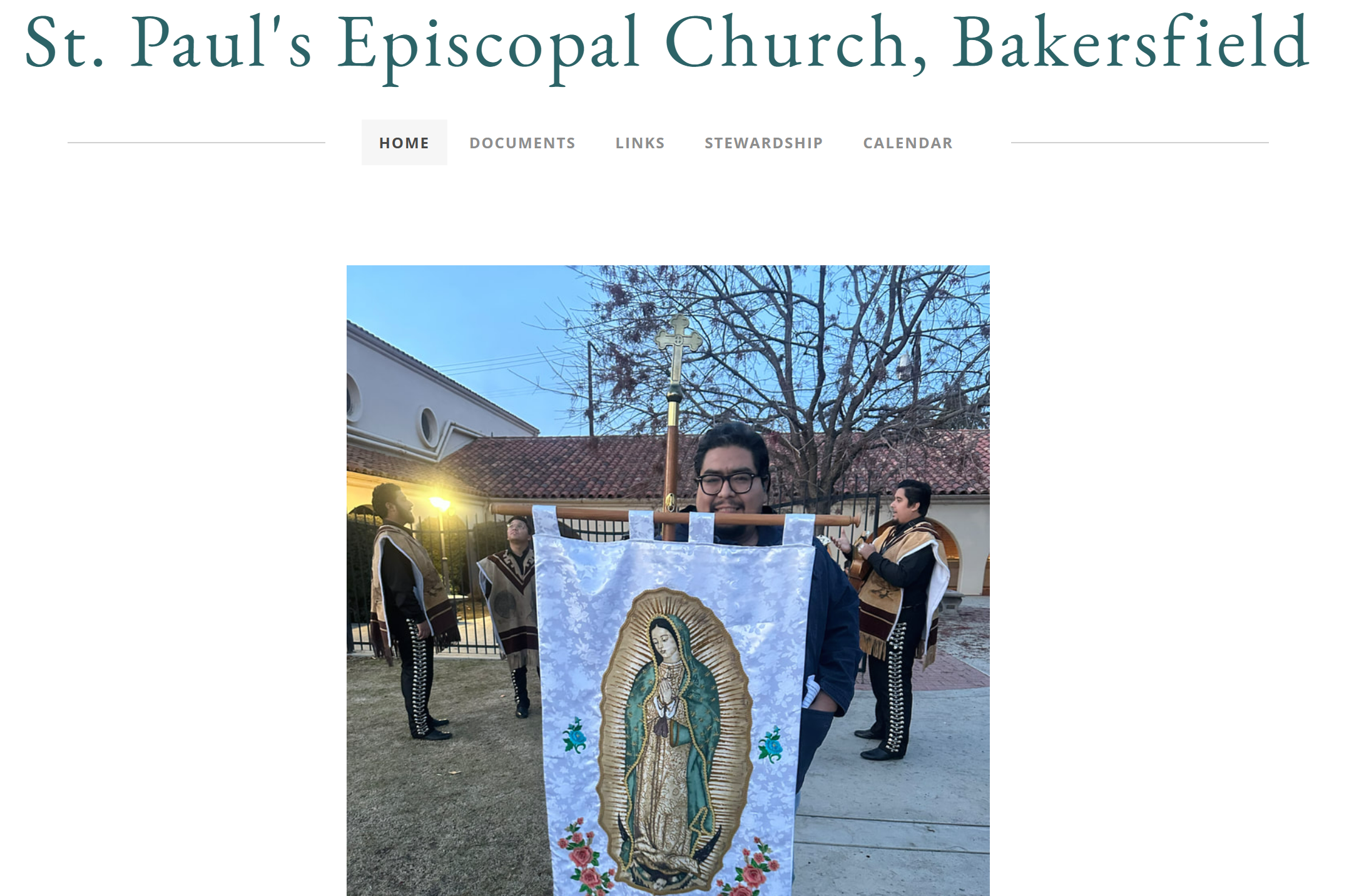This screenshot has height=896, width=1354.
Task: Click the golden cross atop the pole
Action: point(678,348)
